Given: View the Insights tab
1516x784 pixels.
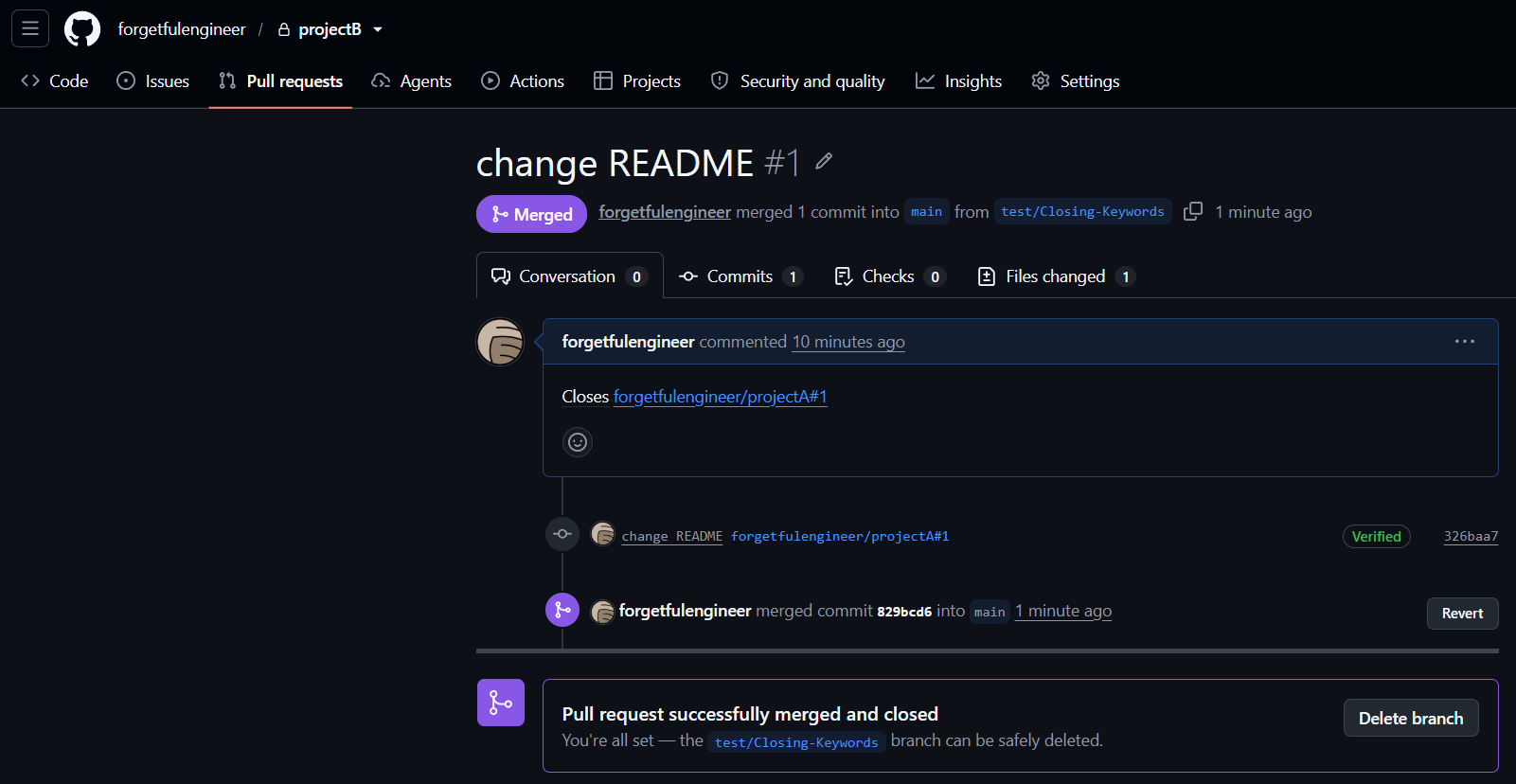Looking at the screenshot, I should tap(959, 81).
